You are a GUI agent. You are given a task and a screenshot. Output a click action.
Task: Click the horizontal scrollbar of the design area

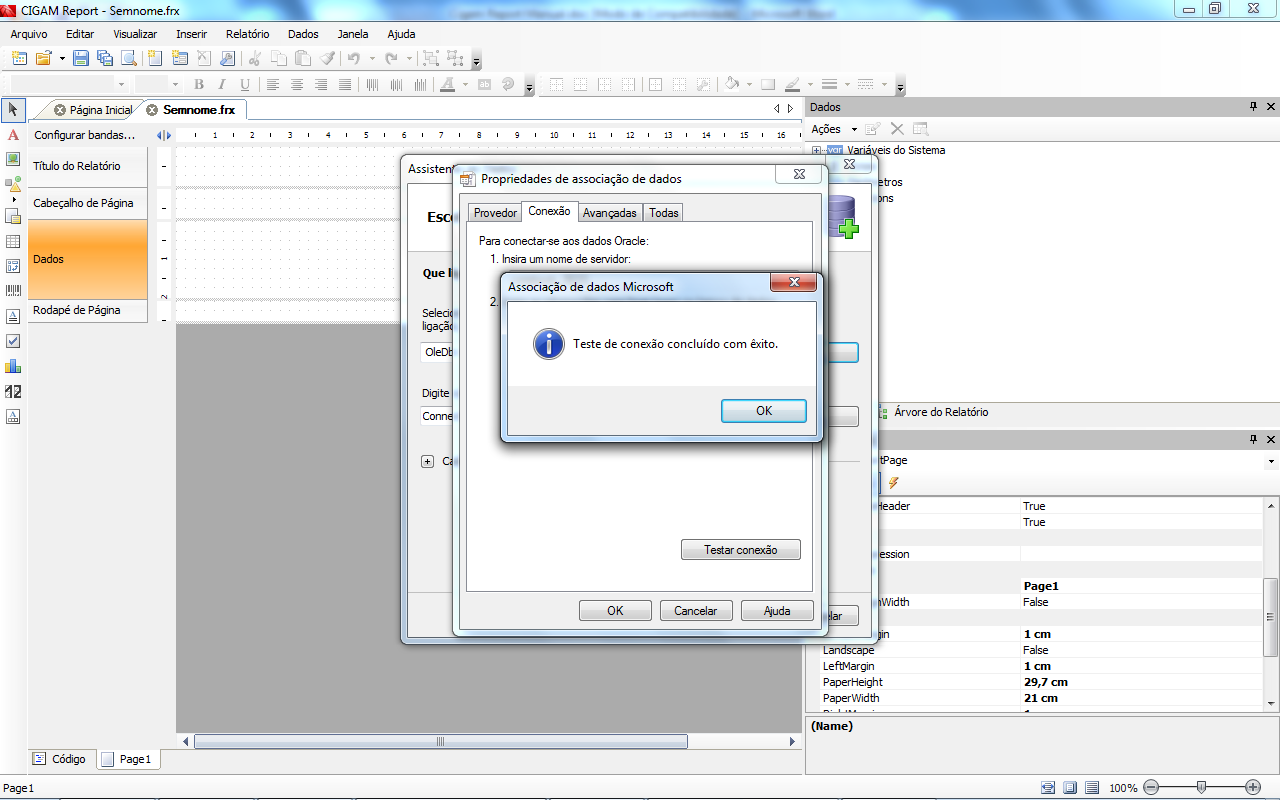click(440, 742)
